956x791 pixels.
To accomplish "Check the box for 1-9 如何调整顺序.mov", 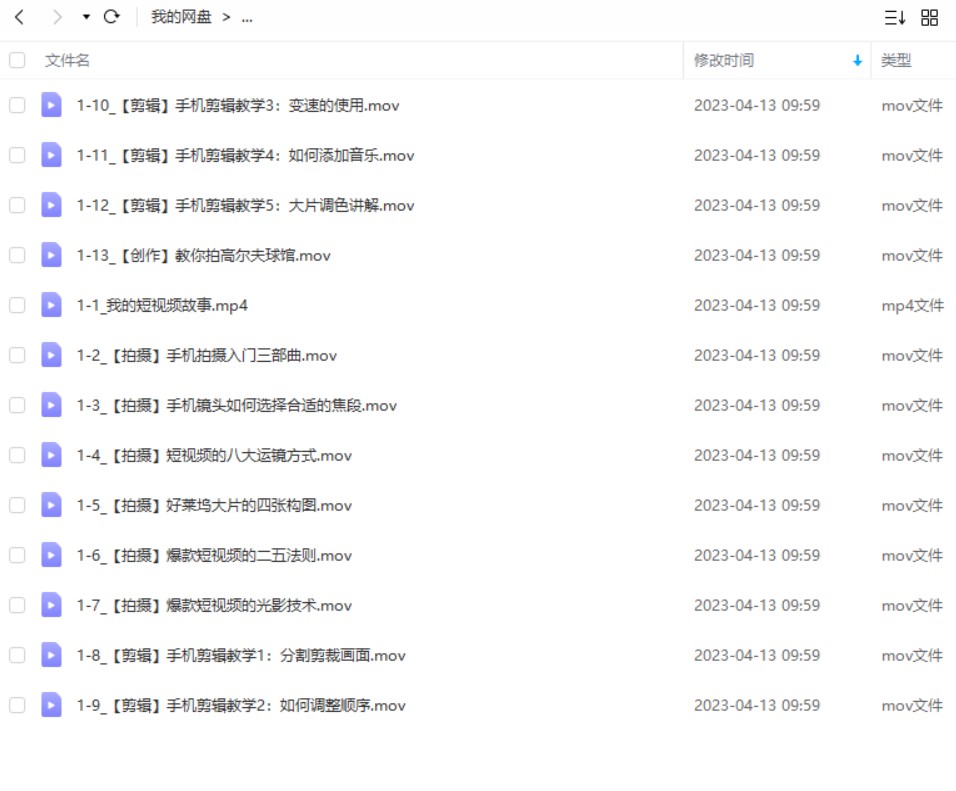I will (17, 706).
